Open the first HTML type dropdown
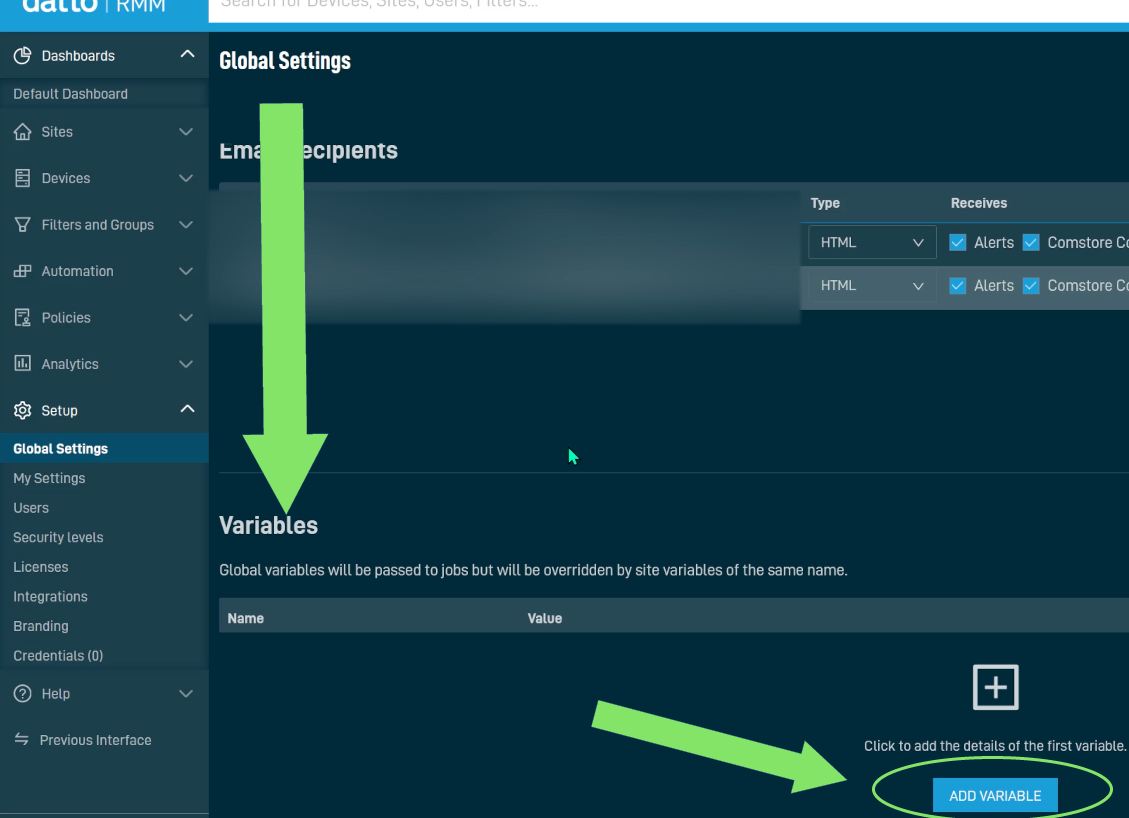1129x818 pixels. click(872, 243)
